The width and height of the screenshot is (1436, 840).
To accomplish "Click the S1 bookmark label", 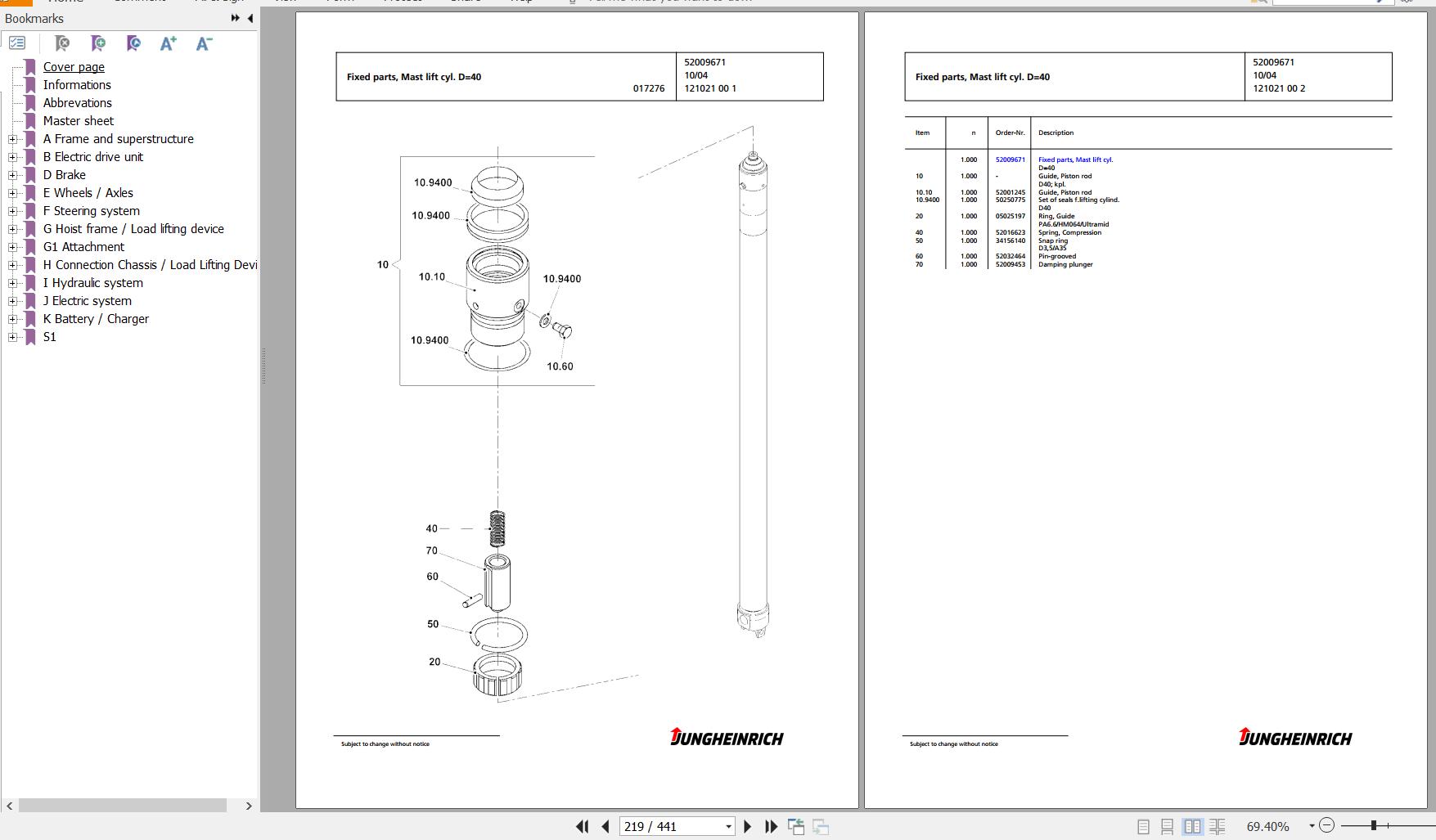I will click(x=50, y=337).
